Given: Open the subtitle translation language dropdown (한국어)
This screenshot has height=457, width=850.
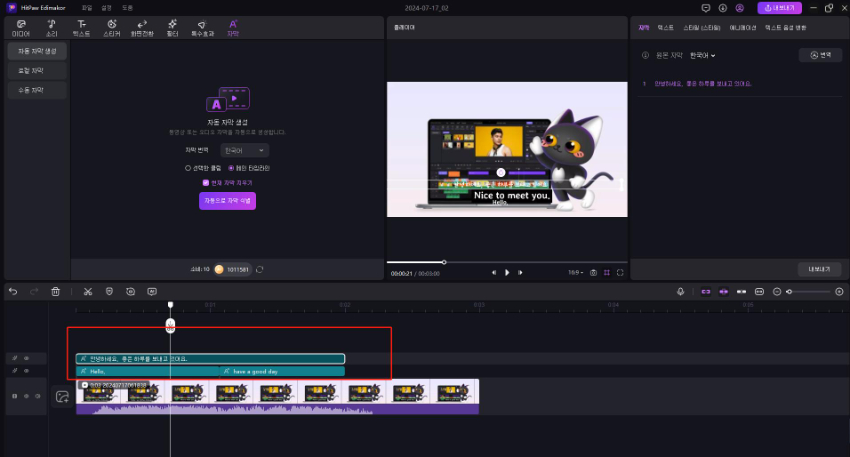Looking at the screenshot, I should [x=244, y=150].
